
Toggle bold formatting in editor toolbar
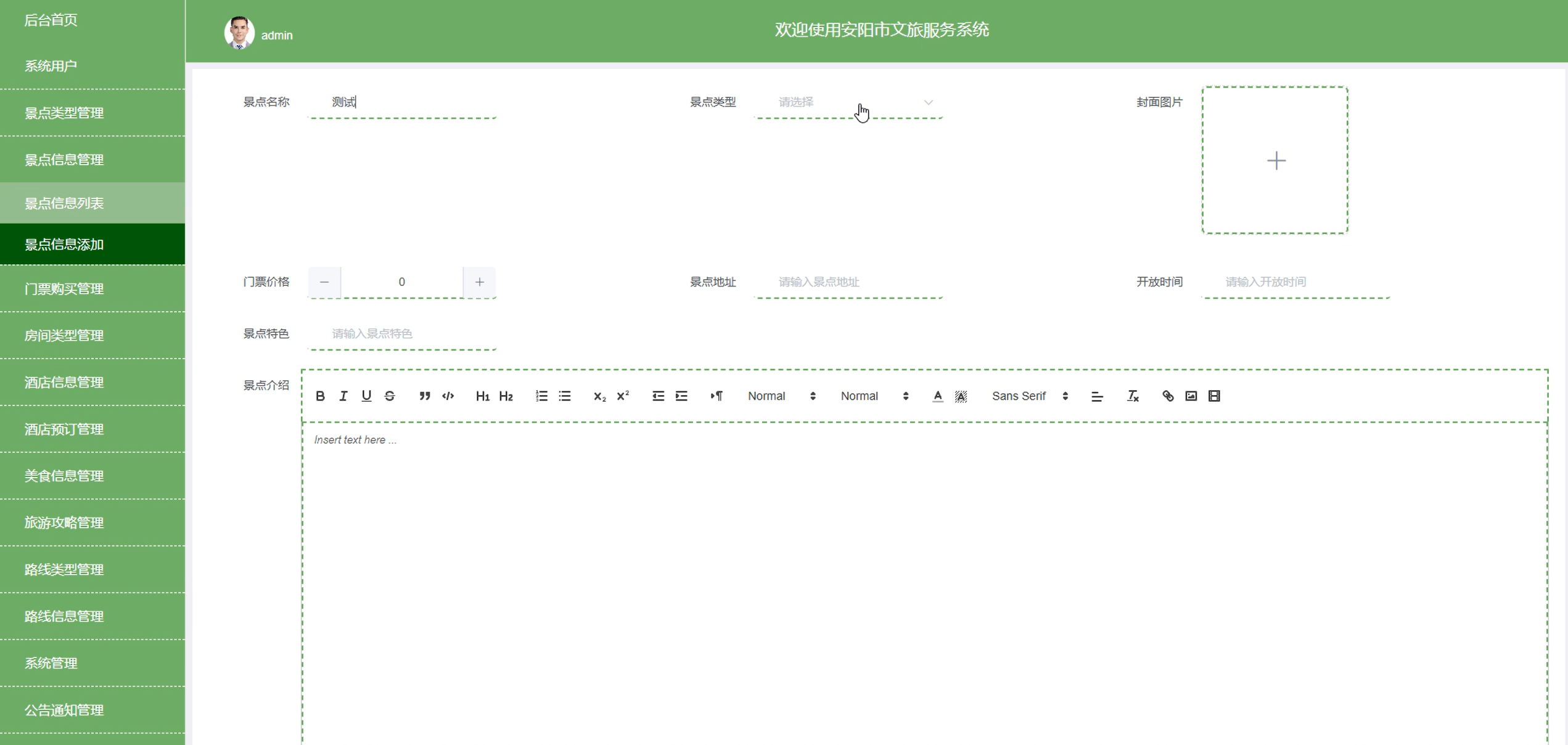[320, 396]
